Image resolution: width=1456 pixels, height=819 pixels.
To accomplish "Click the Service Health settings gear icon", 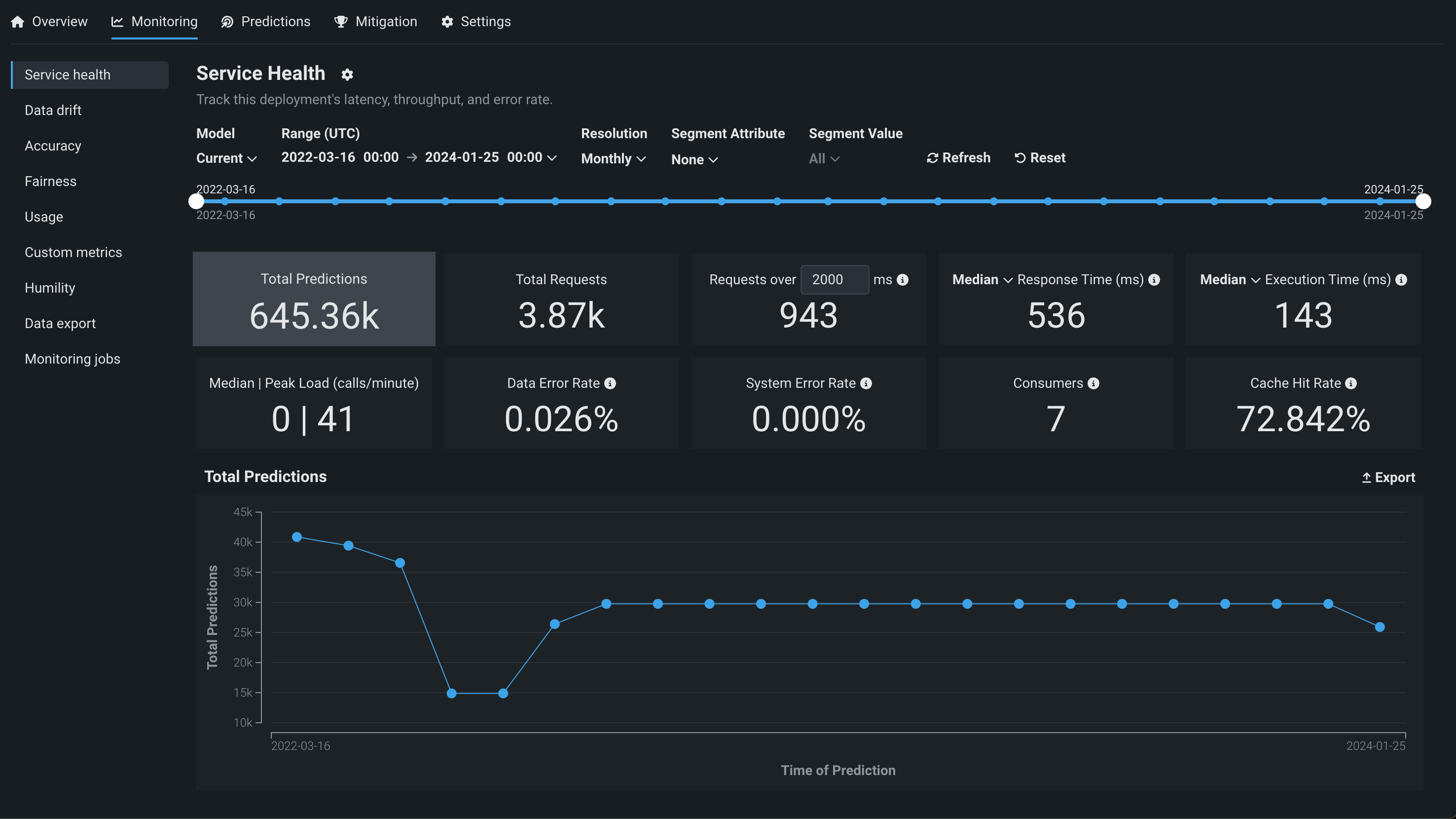I will 347,74.
